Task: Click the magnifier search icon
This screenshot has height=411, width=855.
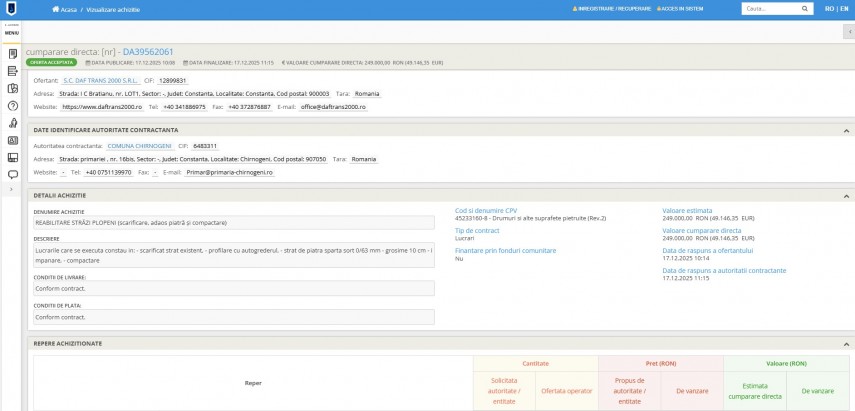Action: click(802, 8)
